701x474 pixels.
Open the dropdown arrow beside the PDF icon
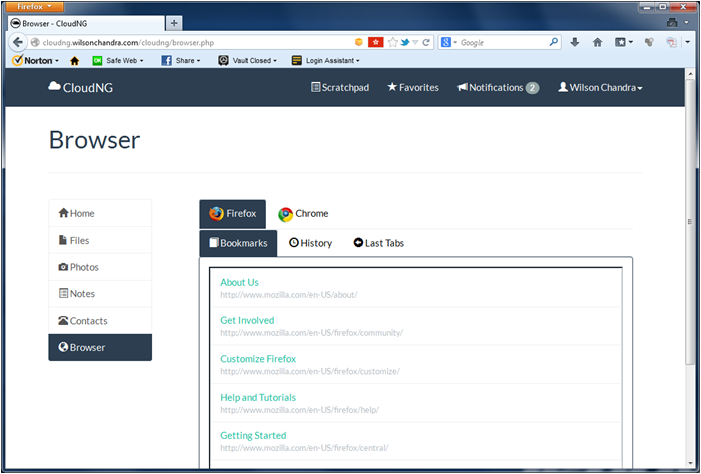point(688,42)
